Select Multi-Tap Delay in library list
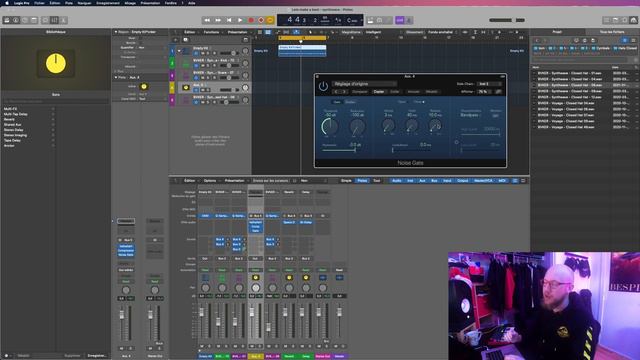Screen dimensions: 640x360 point(16,114)
